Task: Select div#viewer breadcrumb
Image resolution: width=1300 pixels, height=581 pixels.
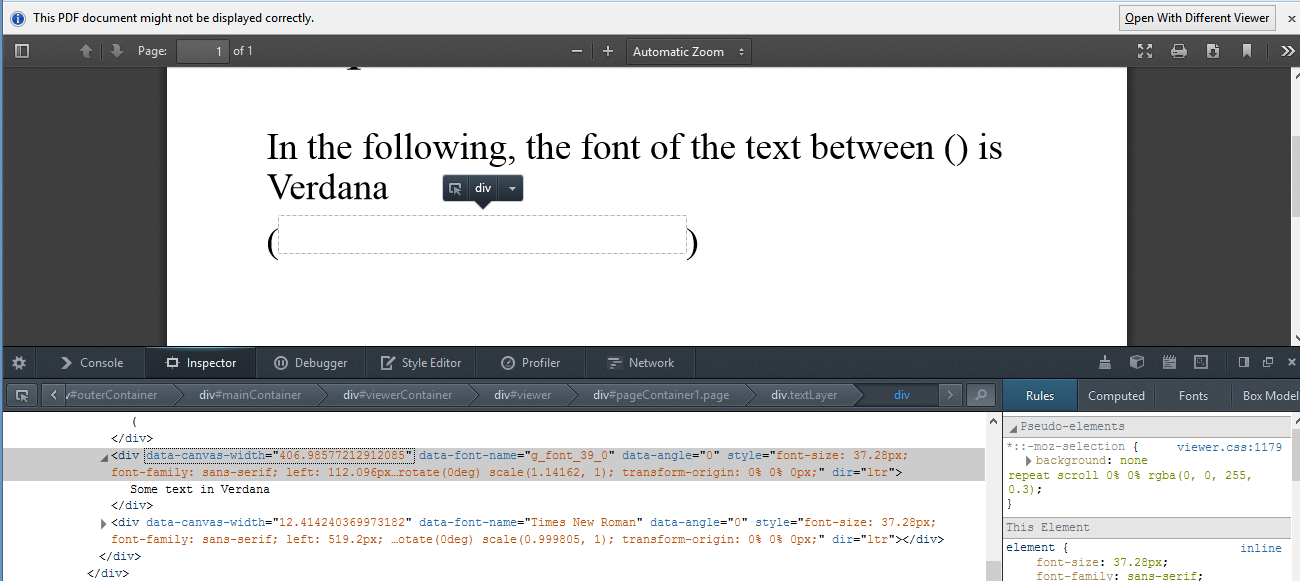Action: click(522, 395)
